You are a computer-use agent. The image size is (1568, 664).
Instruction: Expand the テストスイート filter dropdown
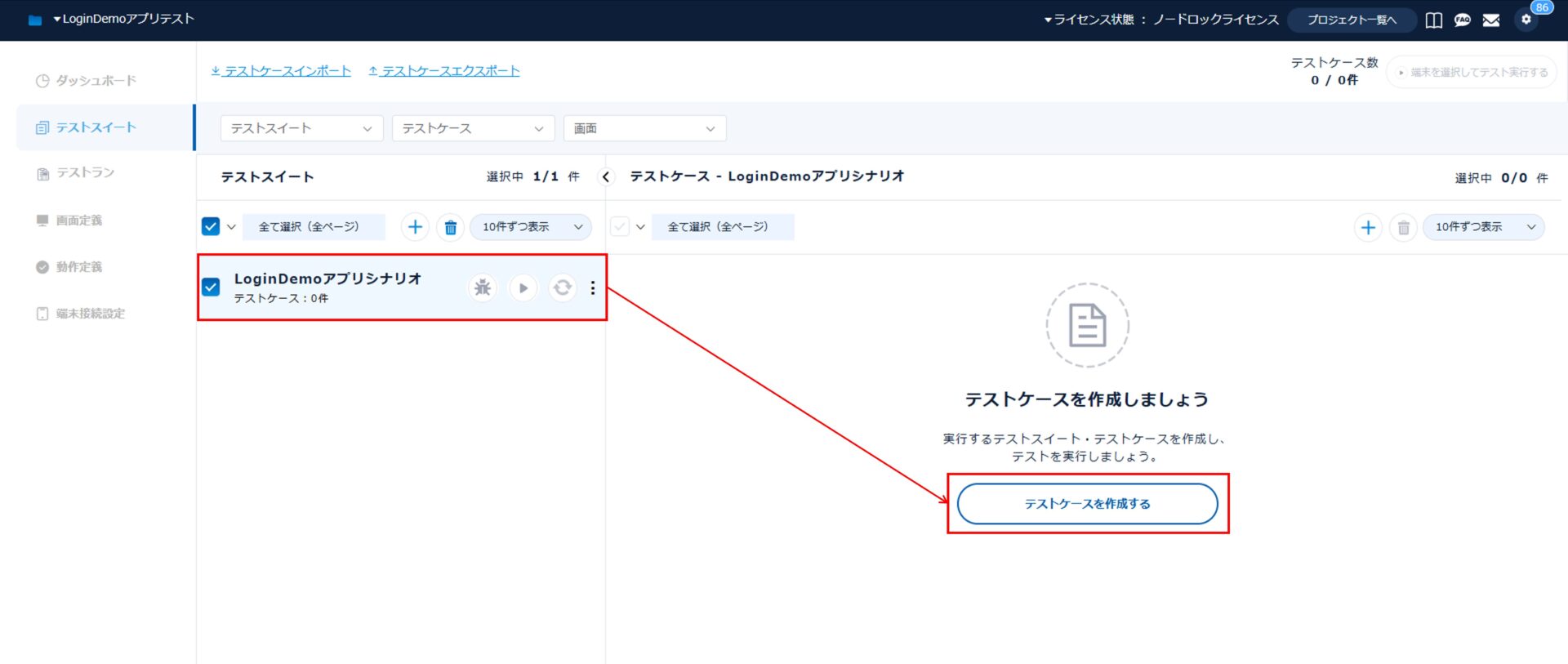coord(301,128)
